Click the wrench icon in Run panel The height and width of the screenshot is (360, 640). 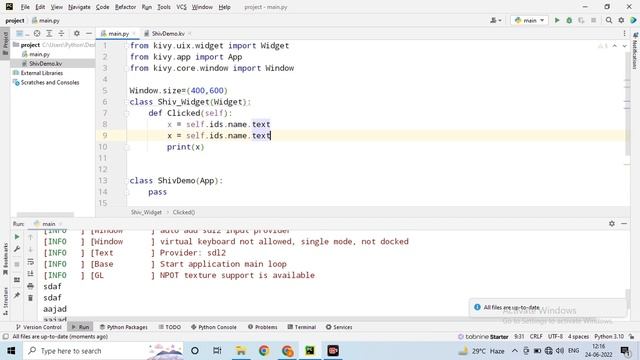(17, 249)
